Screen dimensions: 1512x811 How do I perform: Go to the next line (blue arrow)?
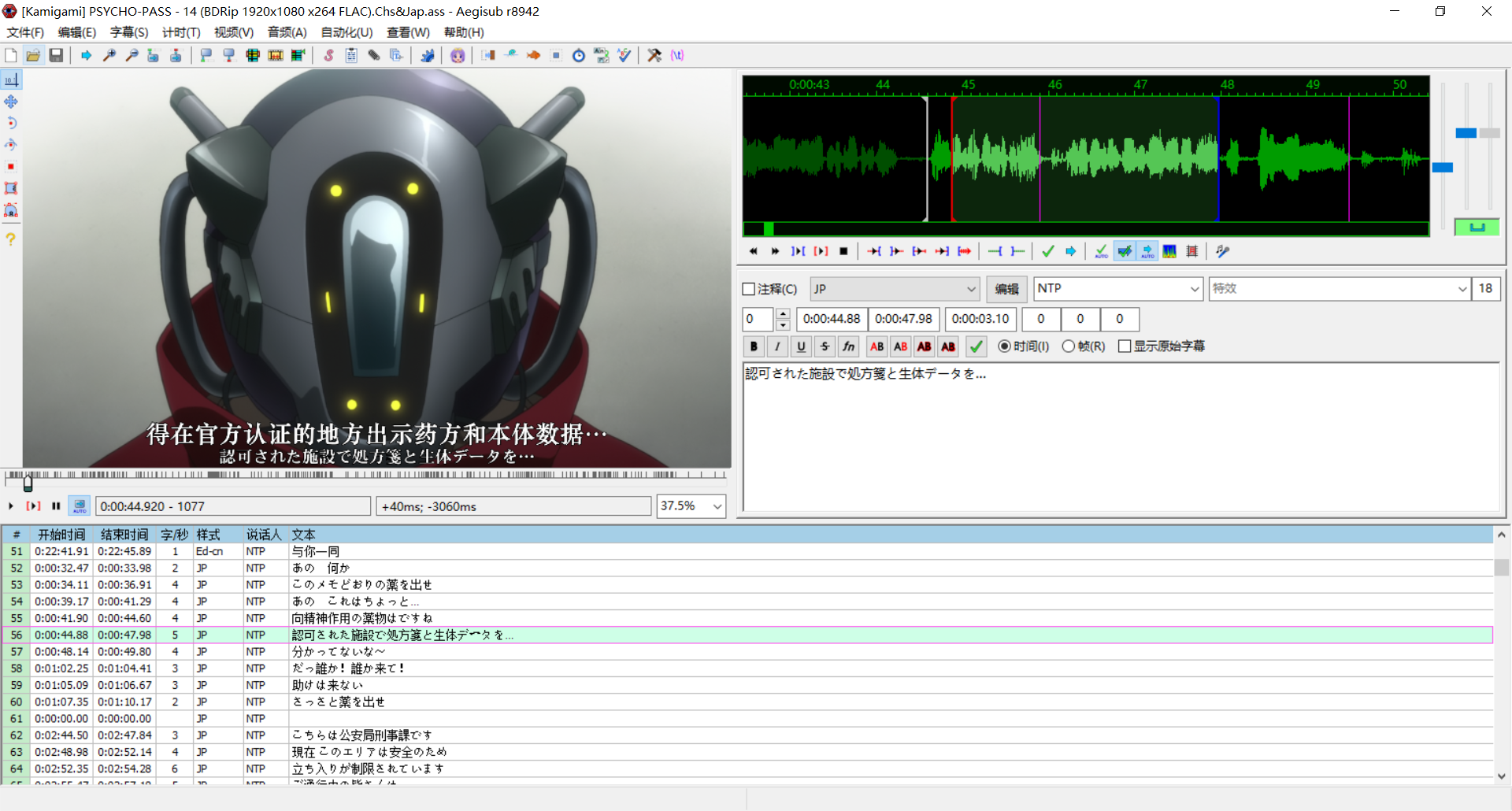click(1071, 251)
